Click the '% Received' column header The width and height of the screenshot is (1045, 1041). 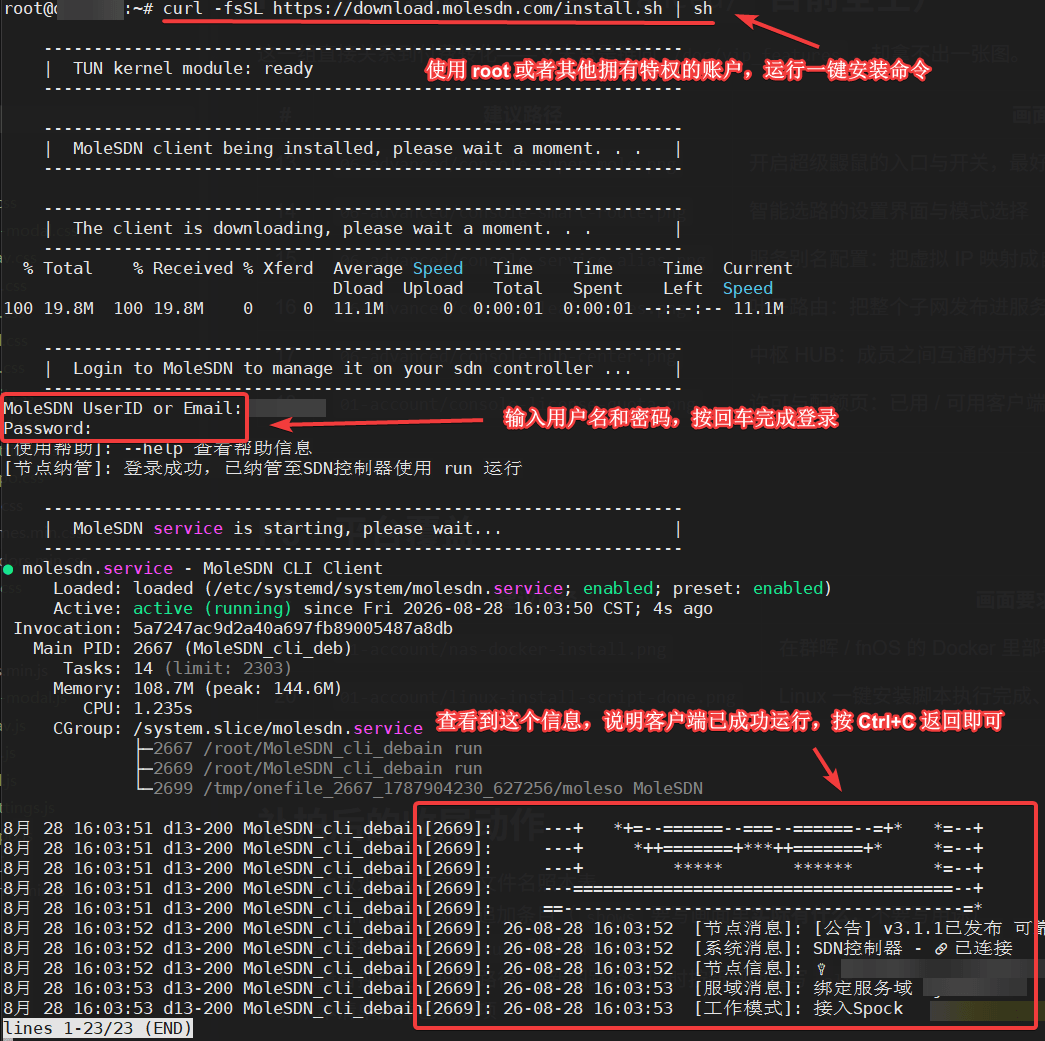[183, 269]
